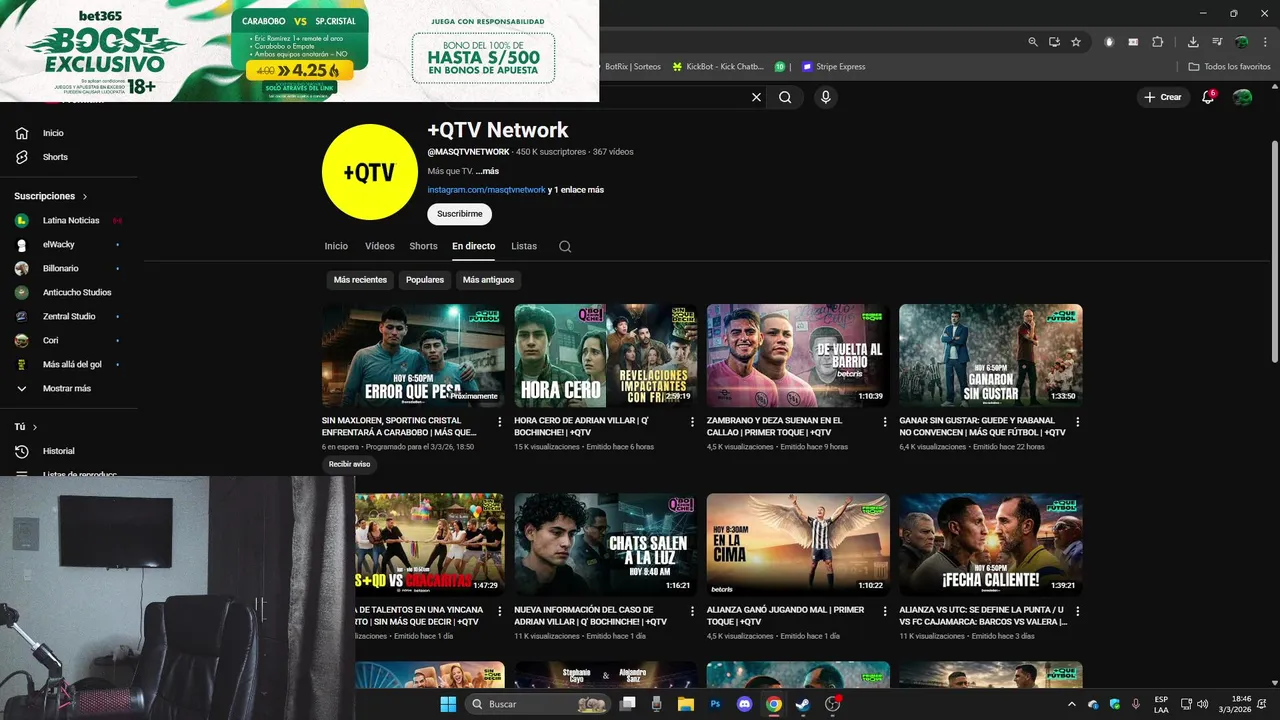Open options for ALIANZA GANÓ JUGANDO MAL video
This screenshot has width=1280, height=720.
pos(884,611)
